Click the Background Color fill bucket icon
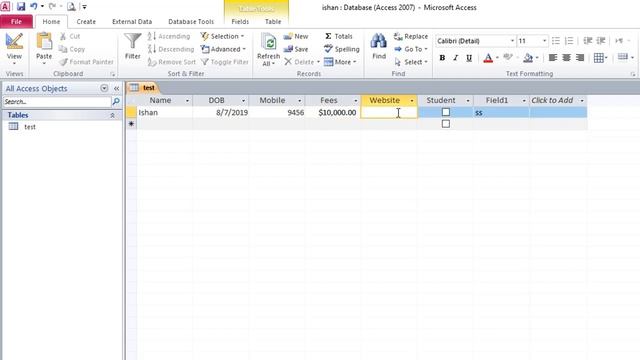Viewport: 640px width, 360px height. coord(528,58)
